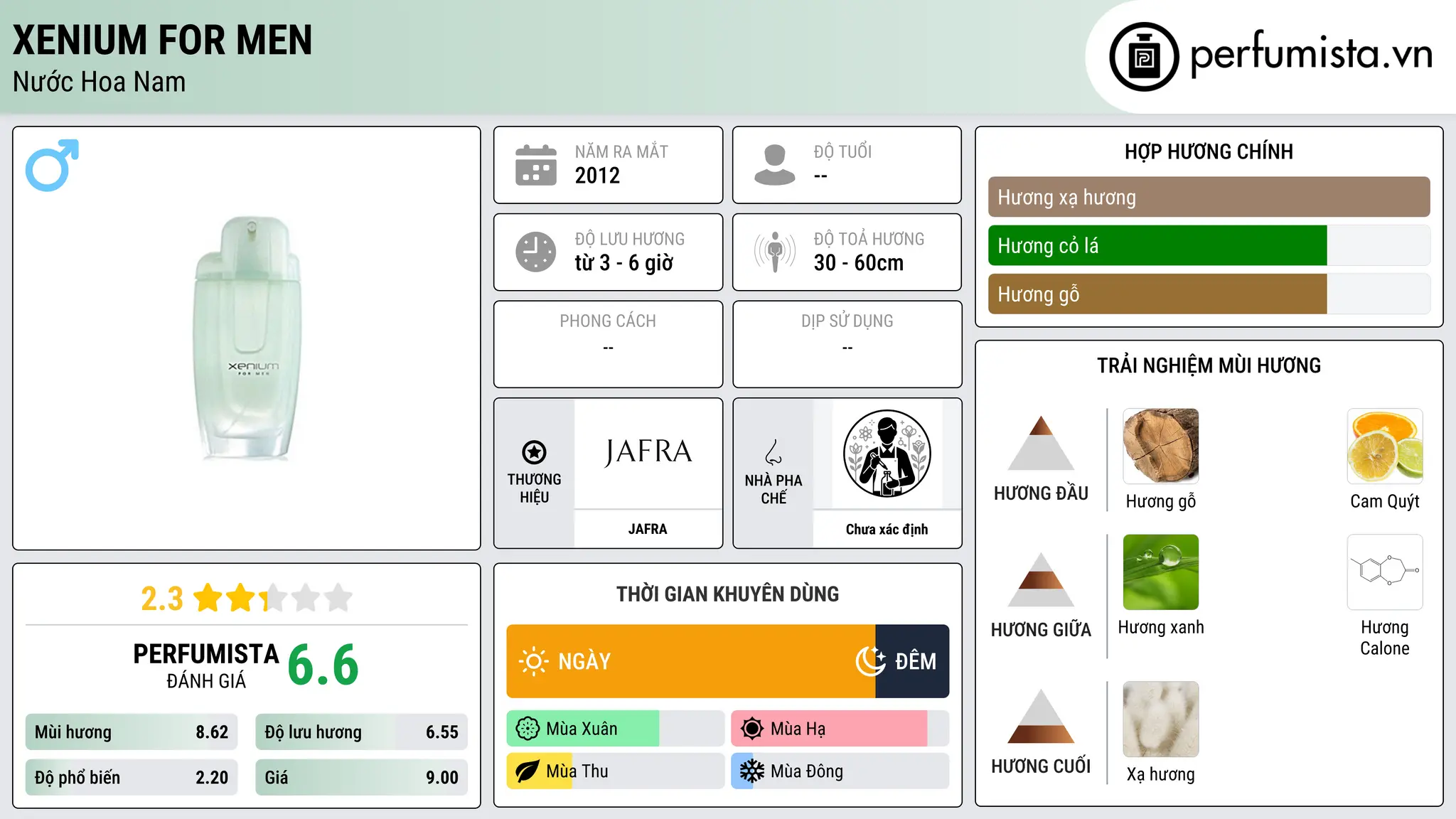Click the JAFRA brand logo
The width and height of the screenshot is (1456, 819).
tap(648, 452)
